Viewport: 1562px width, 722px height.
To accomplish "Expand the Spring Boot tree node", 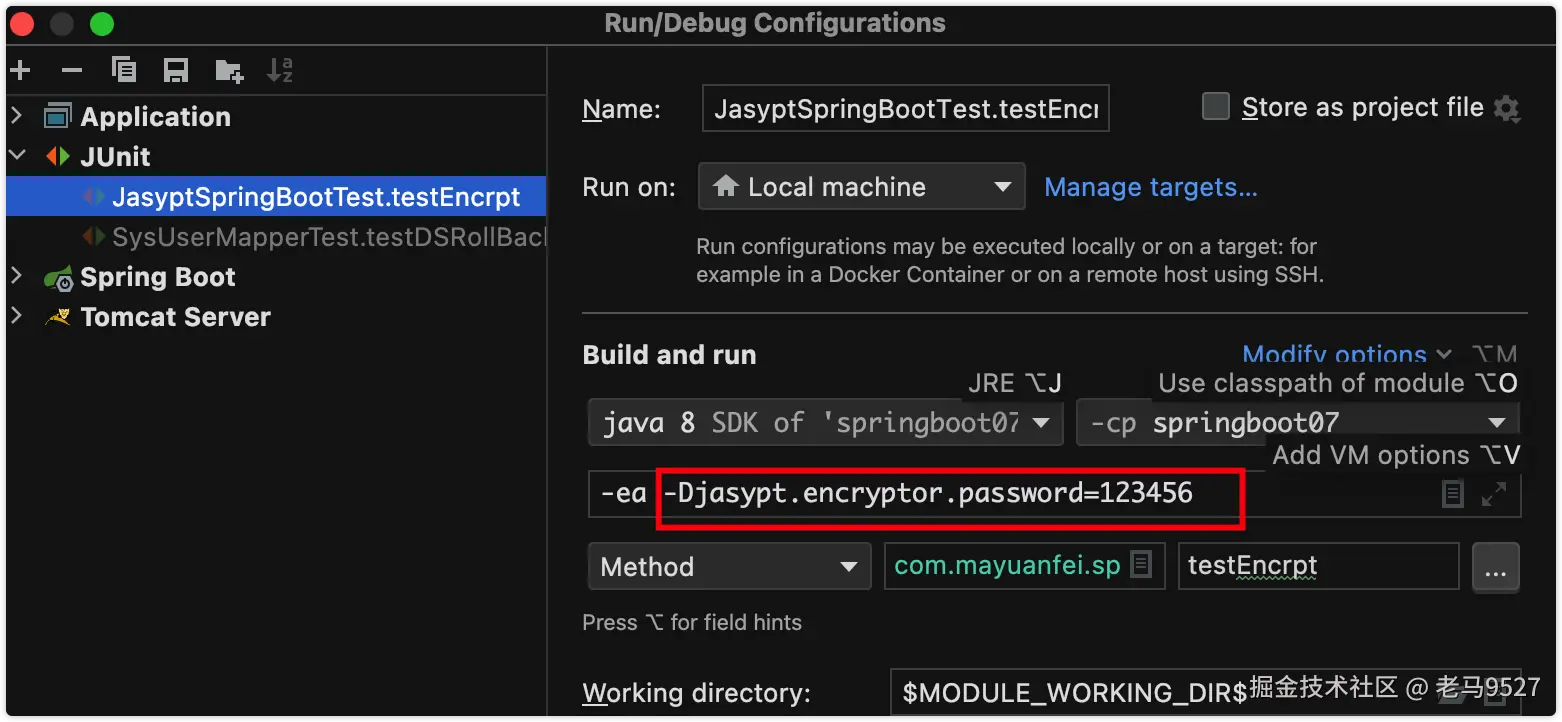I will click(x=16, y=276).
